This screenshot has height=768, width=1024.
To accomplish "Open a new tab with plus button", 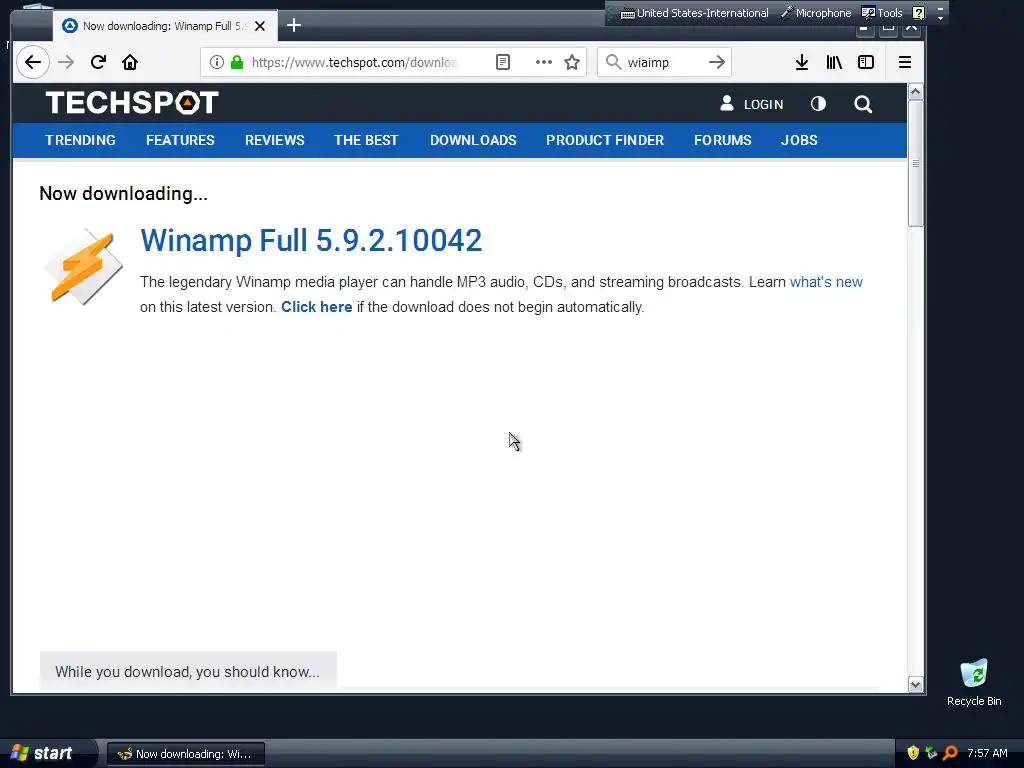I will pyautogui.click(x=294, y=25).
